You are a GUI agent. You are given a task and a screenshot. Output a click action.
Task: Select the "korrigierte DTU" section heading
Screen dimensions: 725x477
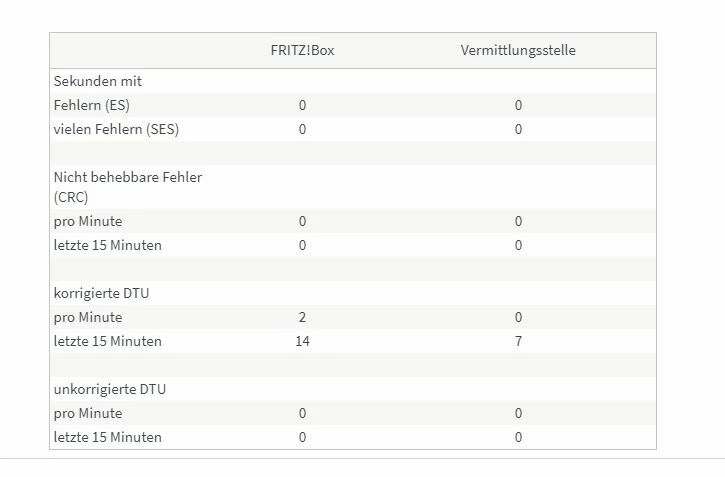click(102, 293)
